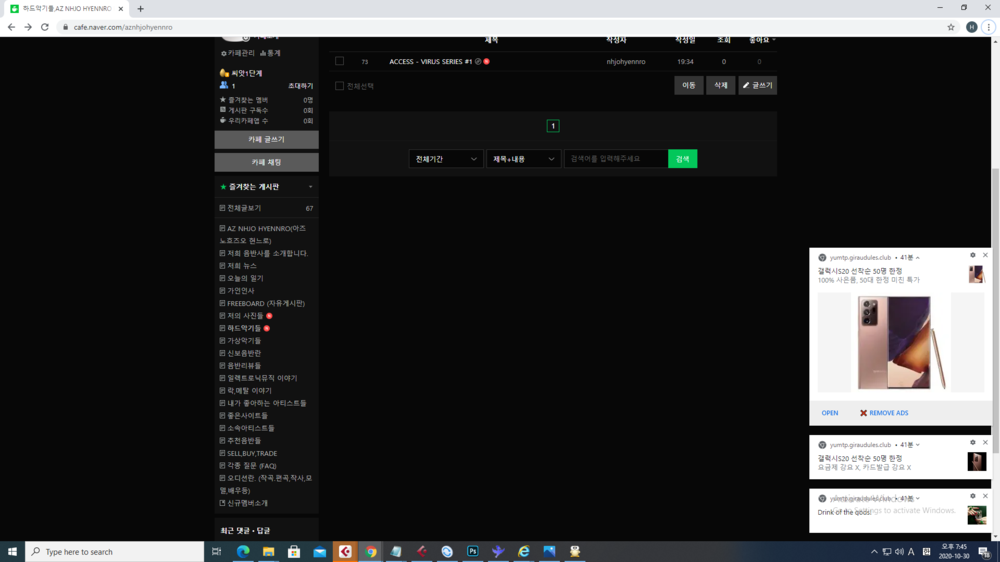Viewport: 1000px width, 562px height.
Task: Click the 카페관리 gear settings icon
Action: [x=224, y=53]
